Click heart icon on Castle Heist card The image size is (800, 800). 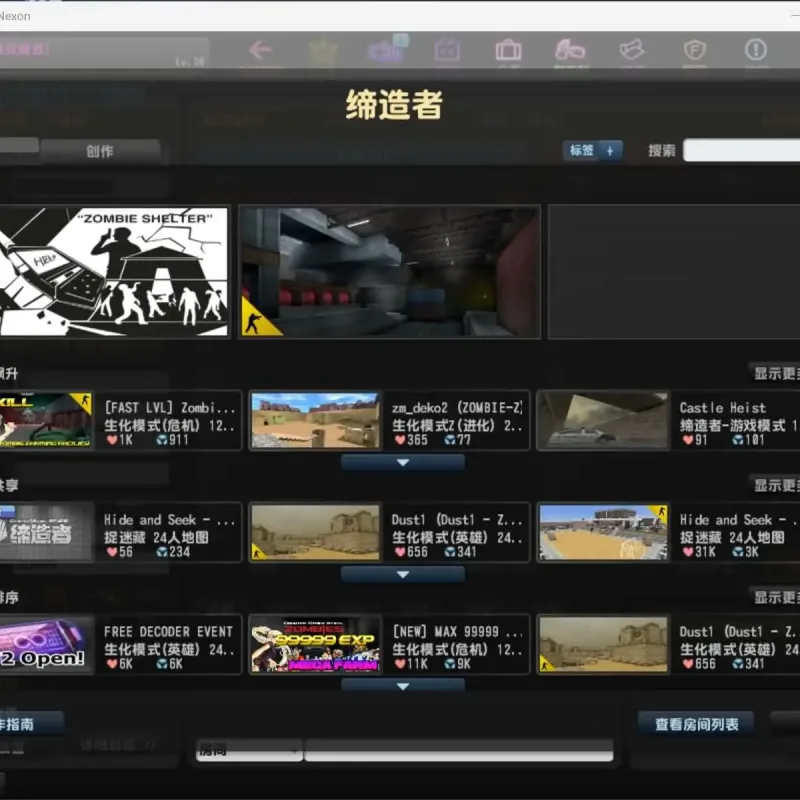(x=688, y=440)
